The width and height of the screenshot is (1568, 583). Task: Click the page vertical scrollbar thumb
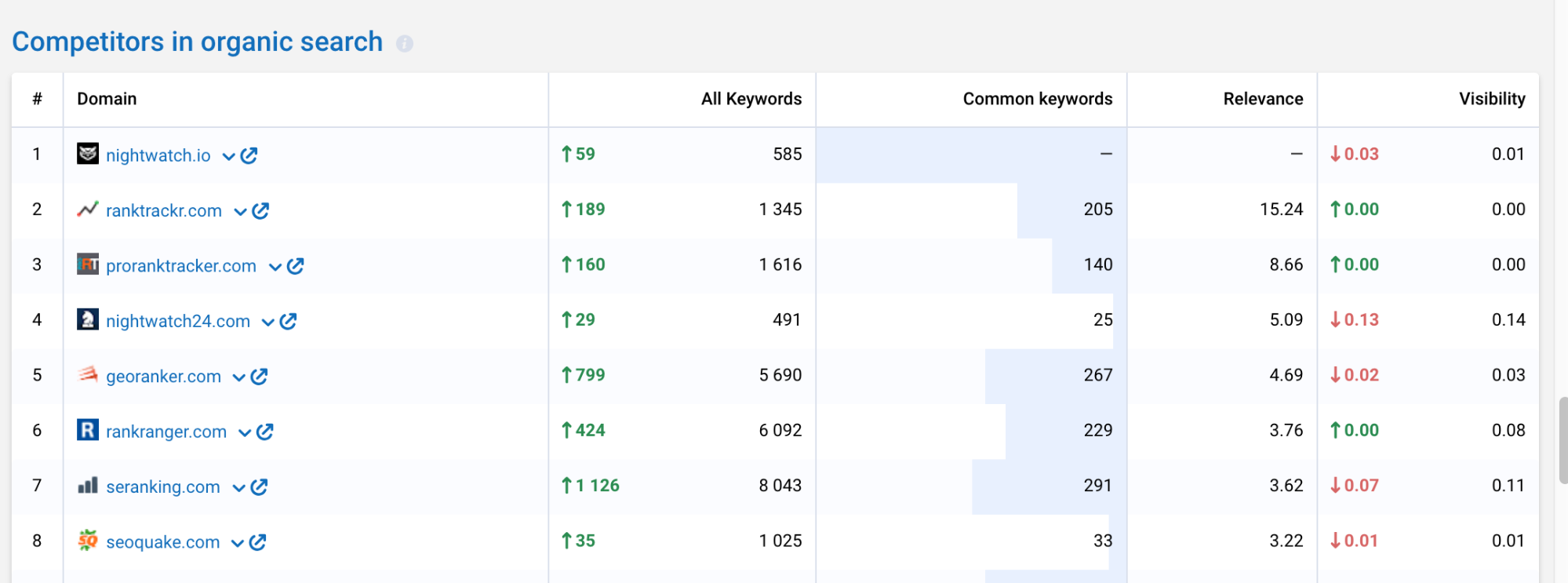1563,441
